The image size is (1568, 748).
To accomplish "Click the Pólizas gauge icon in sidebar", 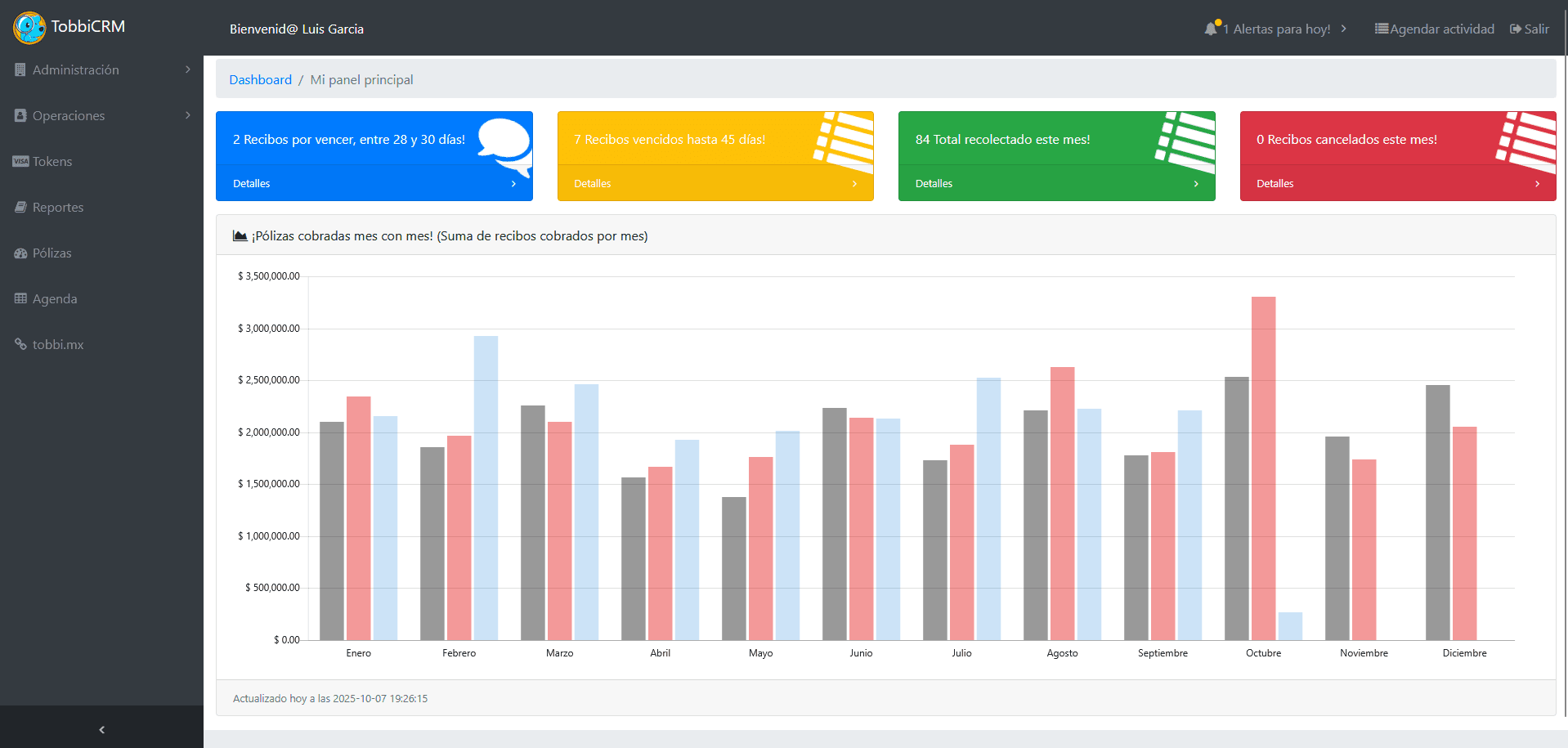I will 20,253.
